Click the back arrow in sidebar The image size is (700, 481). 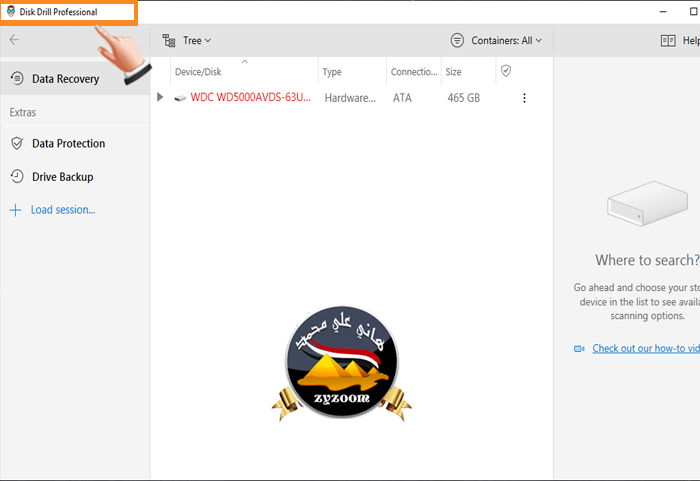(14, 40)
